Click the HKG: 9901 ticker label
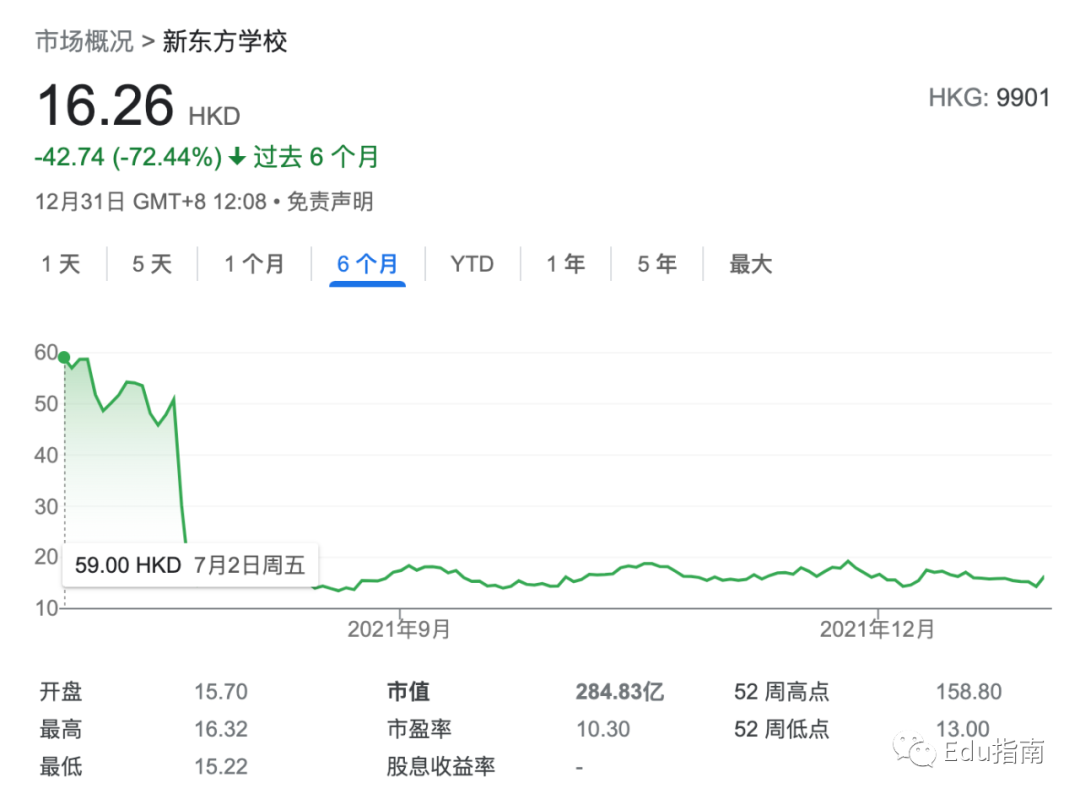Image resolution: width=1080 pixels, height=799 pixels. pos(989,98)
